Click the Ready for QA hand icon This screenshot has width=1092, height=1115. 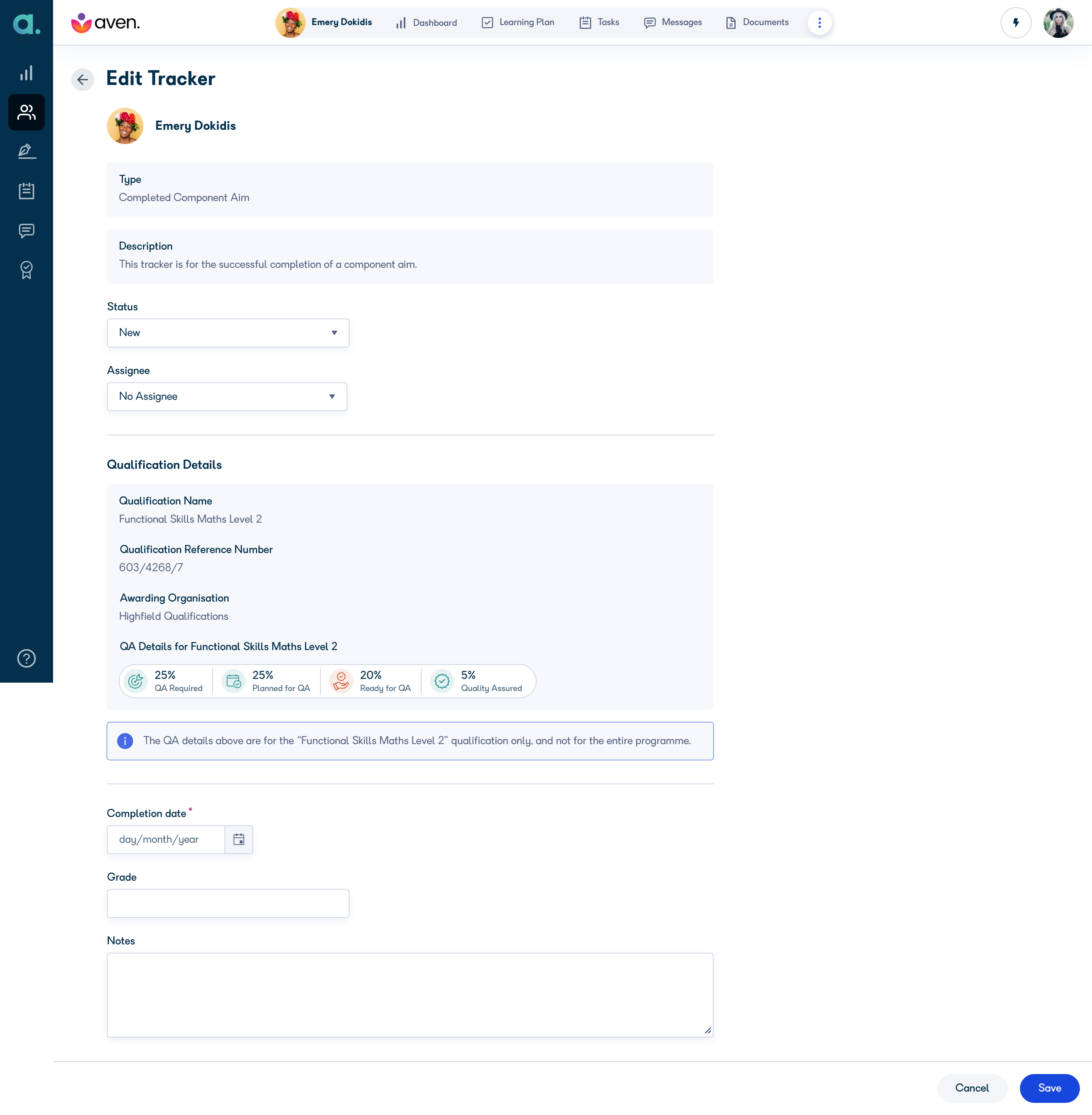340,681
